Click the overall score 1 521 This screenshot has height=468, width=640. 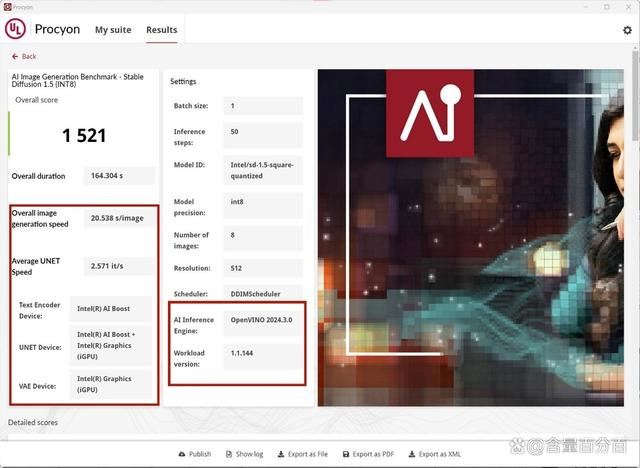pyautogui.click(x=83, y=135)
